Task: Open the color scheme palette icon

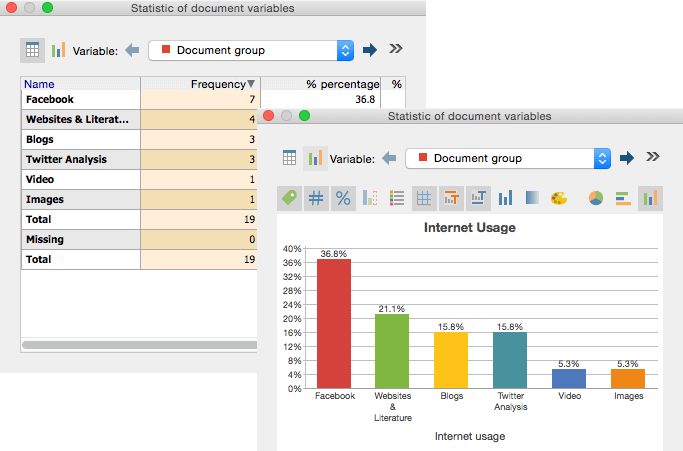Action: point(559,198)
